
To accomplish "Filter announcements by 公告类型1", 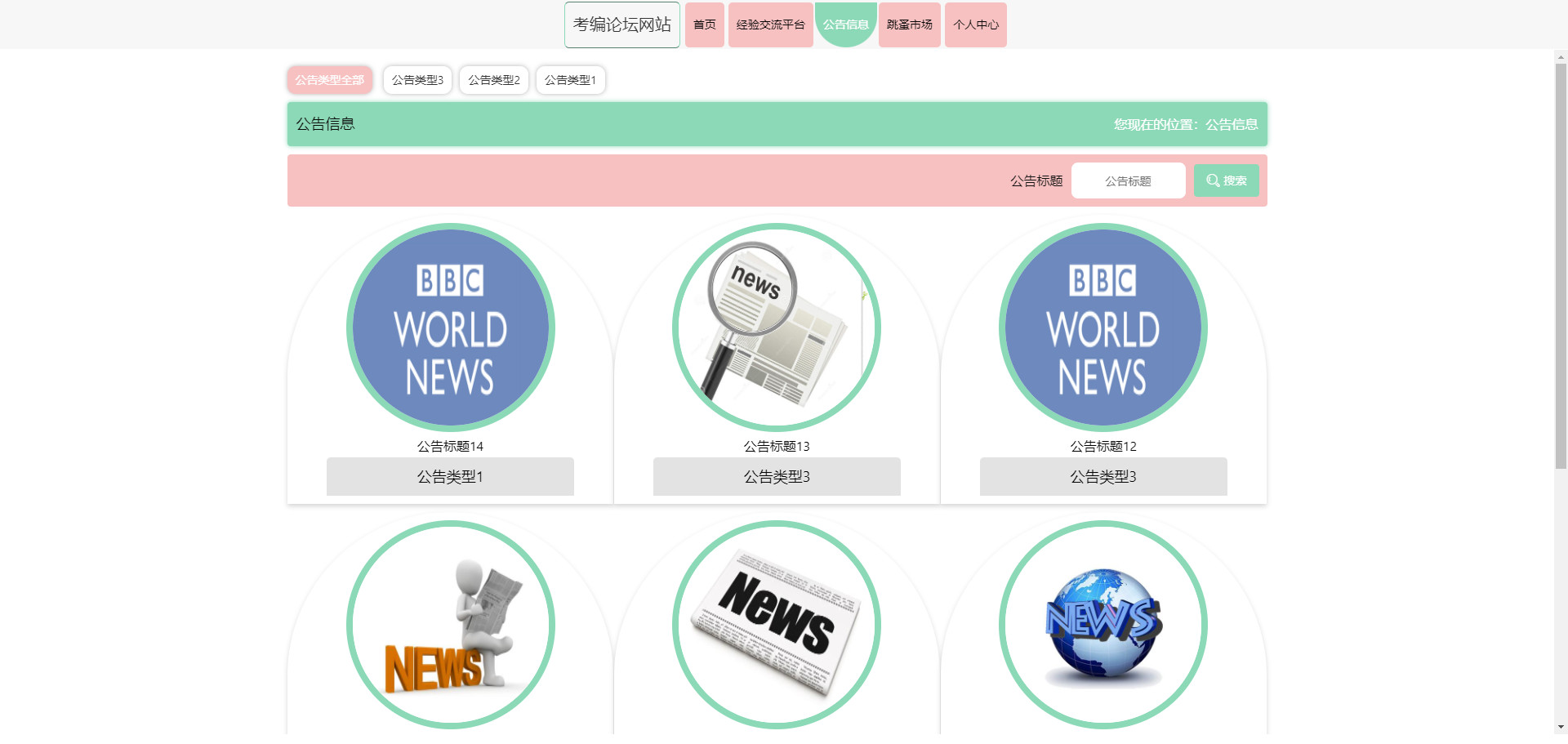I will (x=570, y=80).
